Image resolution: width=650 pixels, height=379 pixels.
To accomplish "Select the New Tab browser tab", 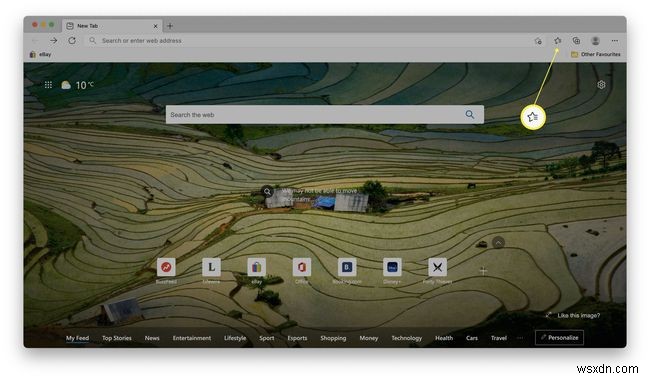I will pos(112,26).
